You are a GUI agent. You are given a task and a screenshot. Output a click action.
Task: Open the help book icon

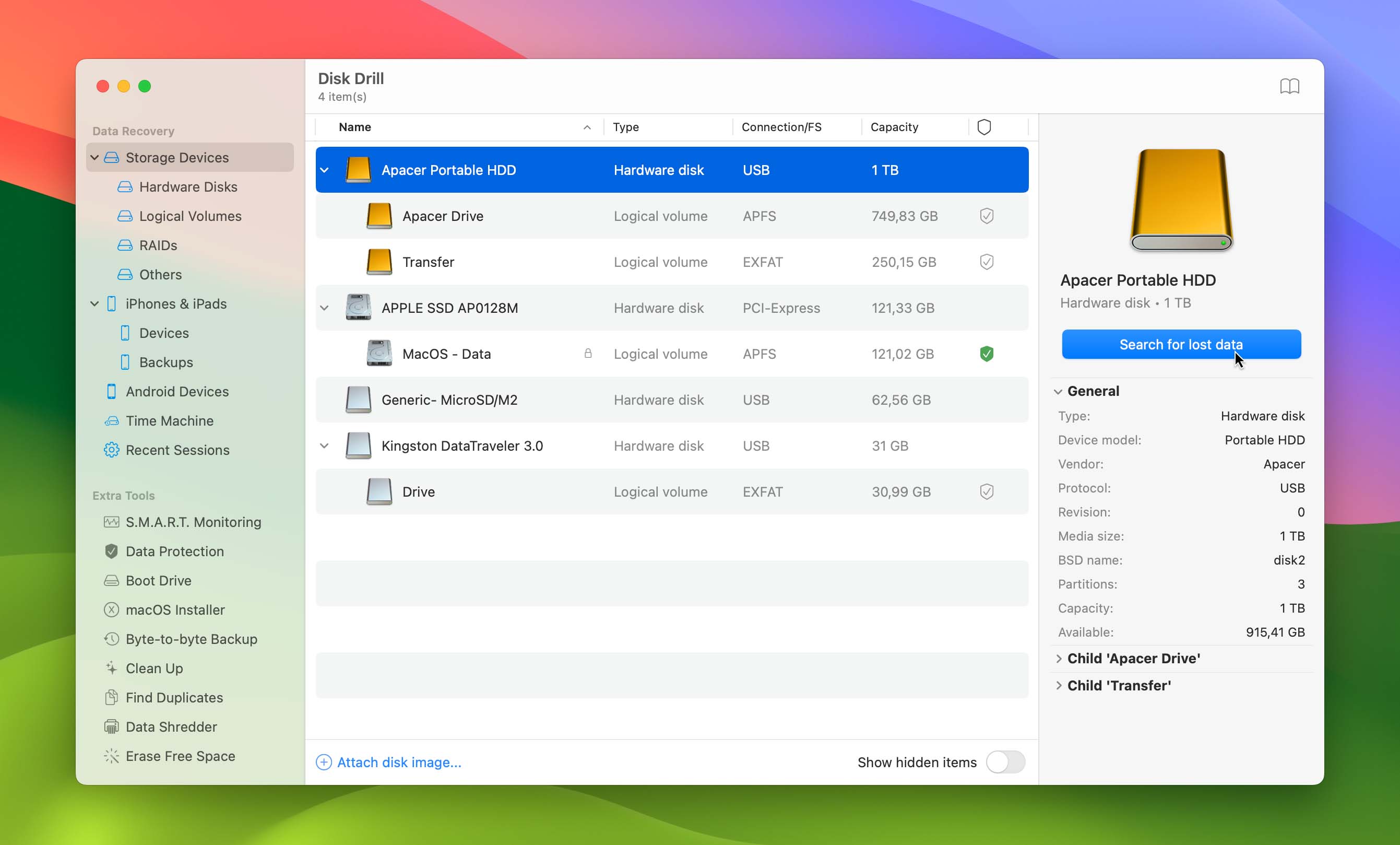pyautogui.click(x=1289, y=87)
